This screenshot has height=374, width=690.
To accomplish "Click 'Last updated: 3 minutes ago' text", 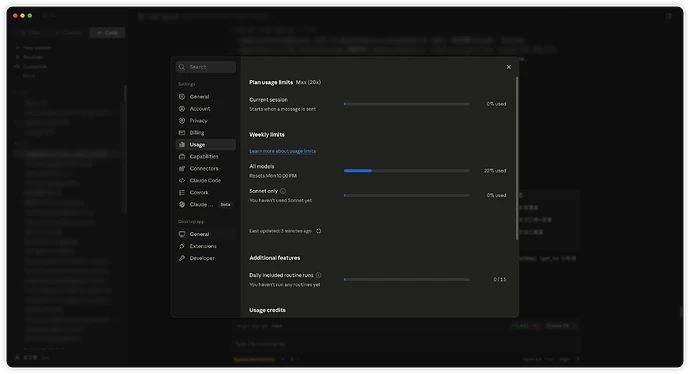I will click(x=280, y=231).
